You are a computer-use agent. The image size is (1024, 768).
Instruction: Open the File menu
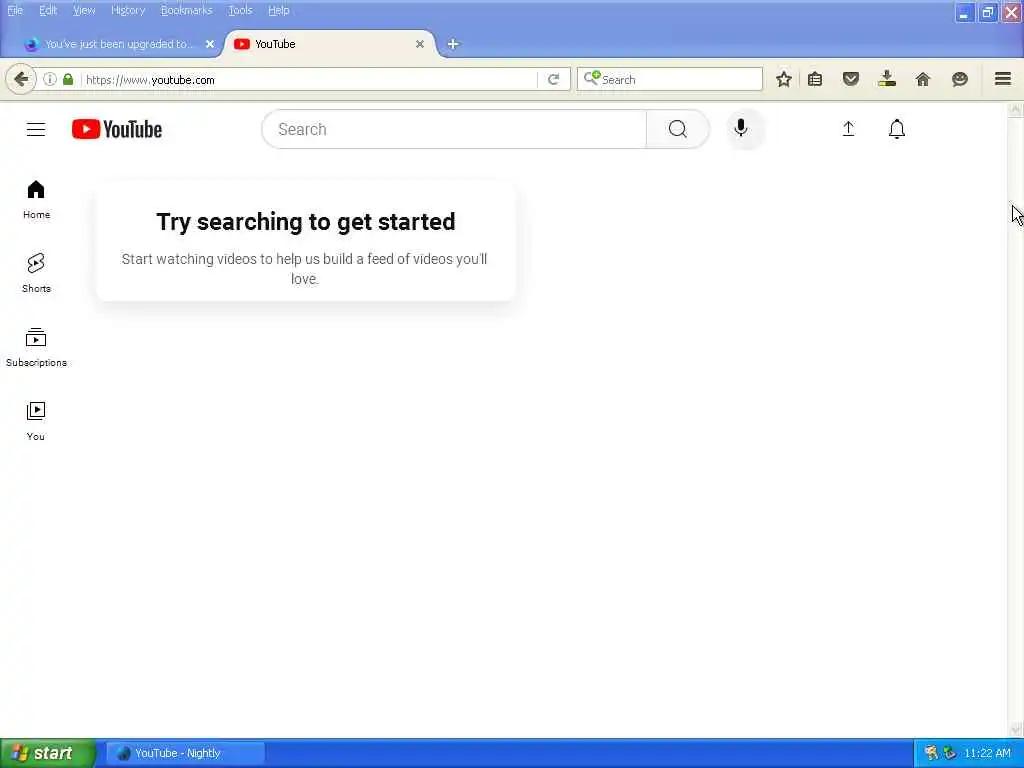(14, 10)
